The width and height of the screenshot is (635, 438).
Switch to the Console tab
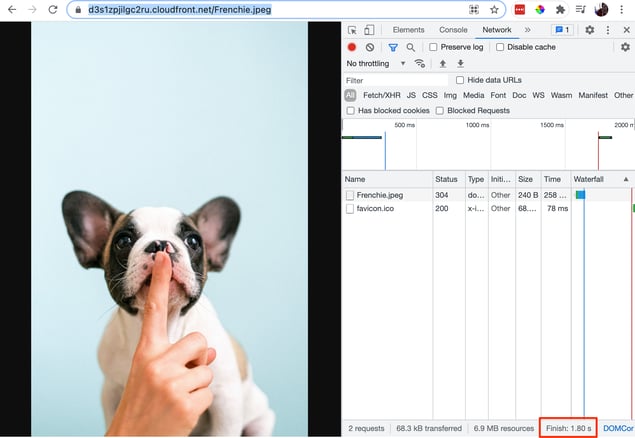(x=453, y=30)
